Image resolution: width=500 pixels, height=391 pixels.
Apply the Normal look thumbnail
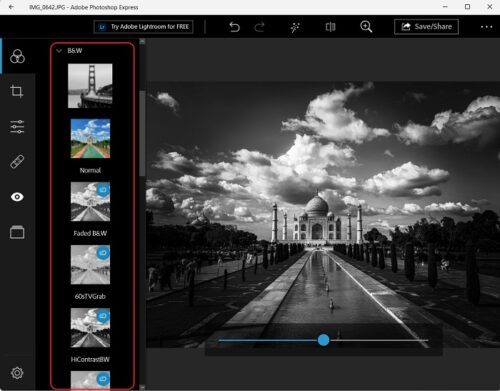[x=90, y=138]
